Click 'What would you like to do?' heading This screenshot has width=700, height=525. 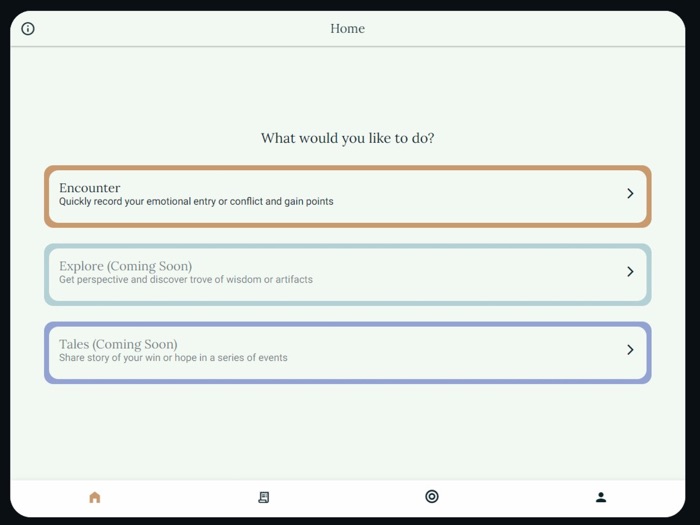click(347, 138)
